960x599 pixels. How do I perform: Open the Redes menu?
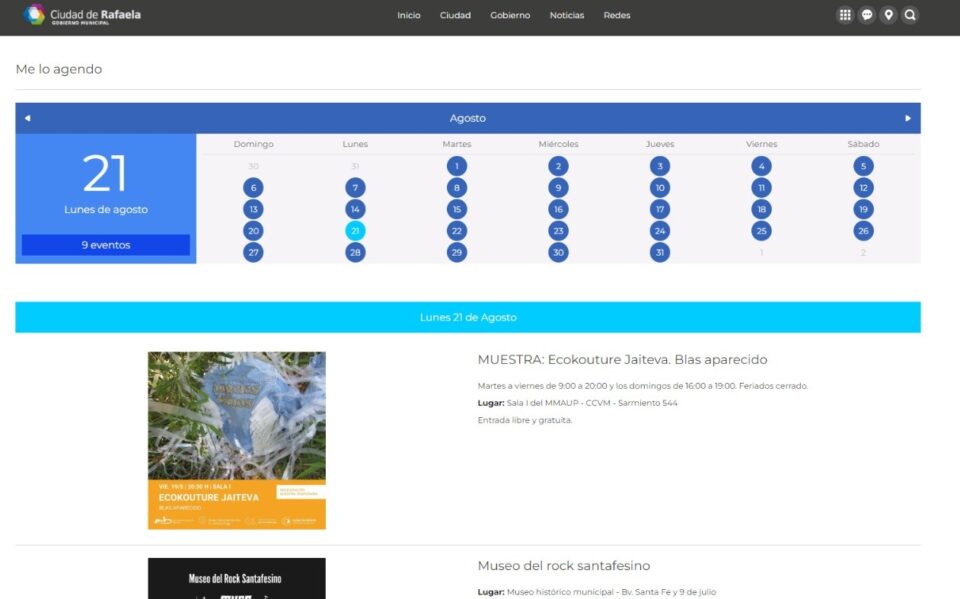(x=617, y=15)
